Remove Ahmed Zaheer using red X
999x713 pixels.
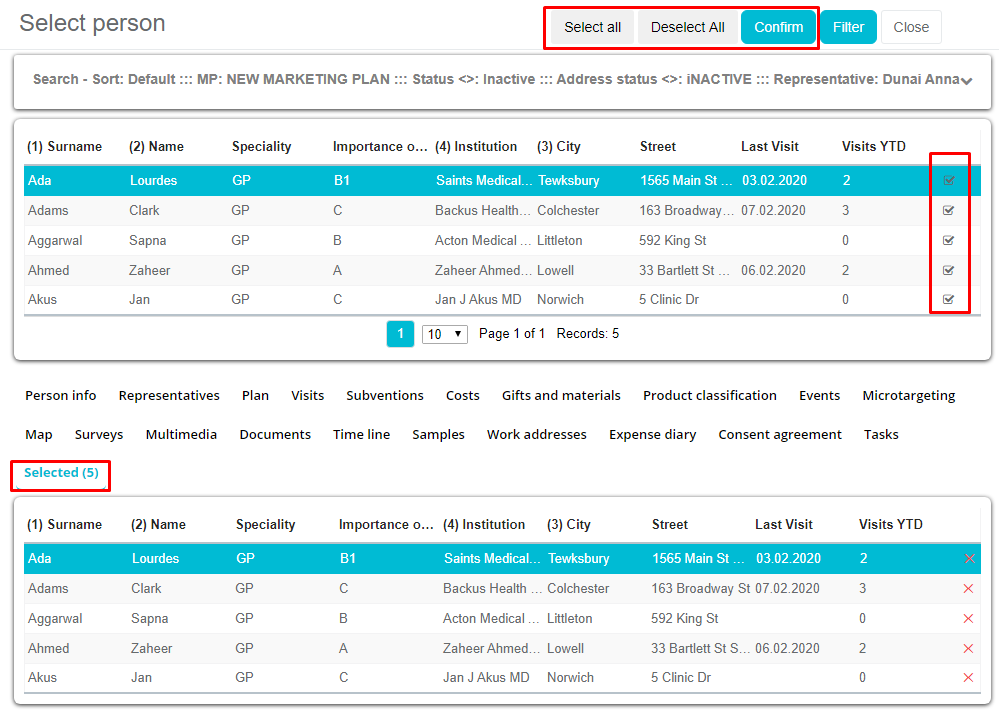click(968, 649)
